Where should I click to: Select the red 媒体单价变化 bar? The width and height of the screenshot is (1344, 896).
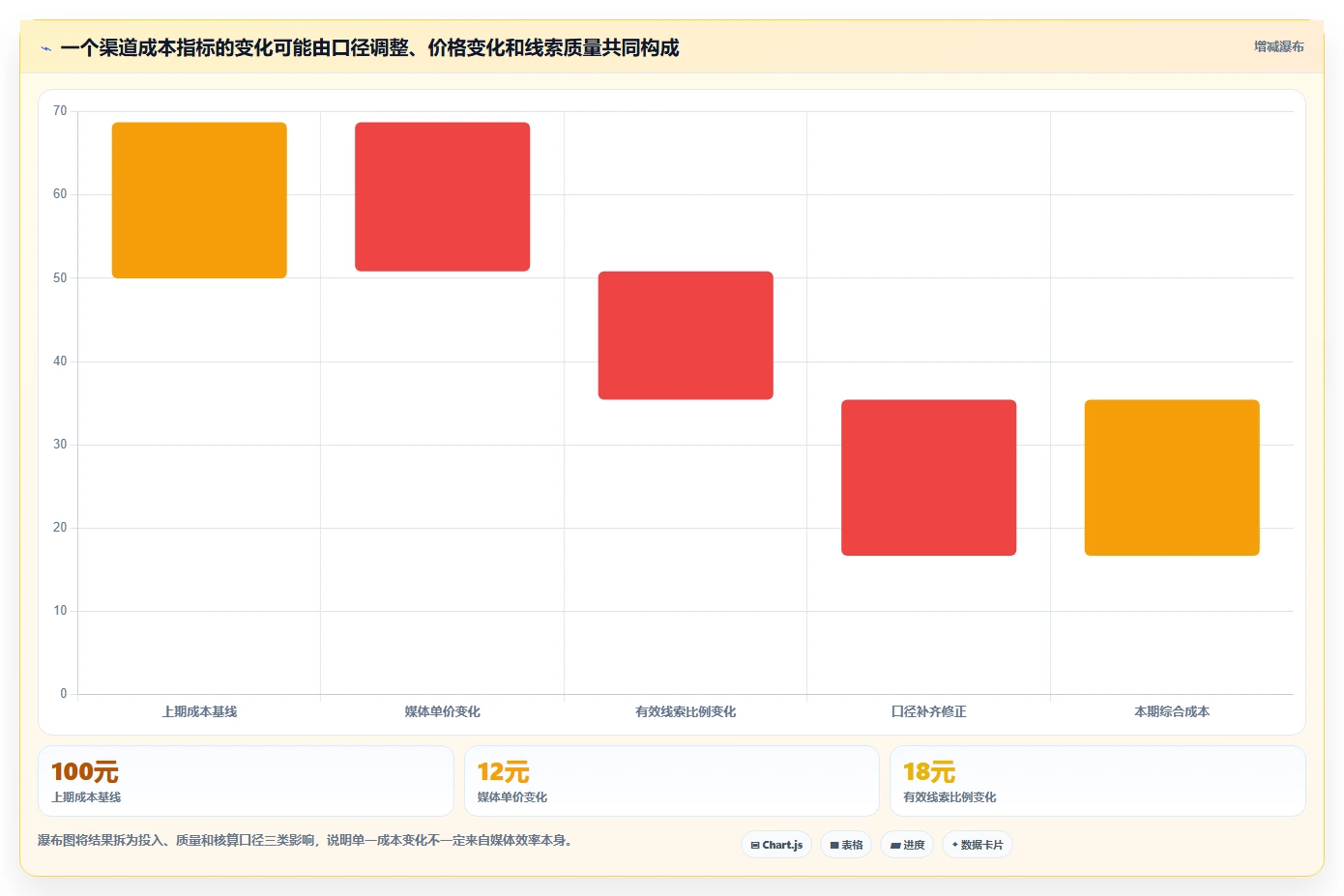click(443, 197)
